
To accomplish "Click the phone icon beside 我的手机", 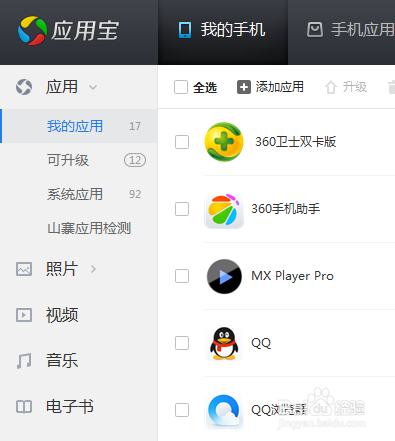I will [x=185, y=30].
